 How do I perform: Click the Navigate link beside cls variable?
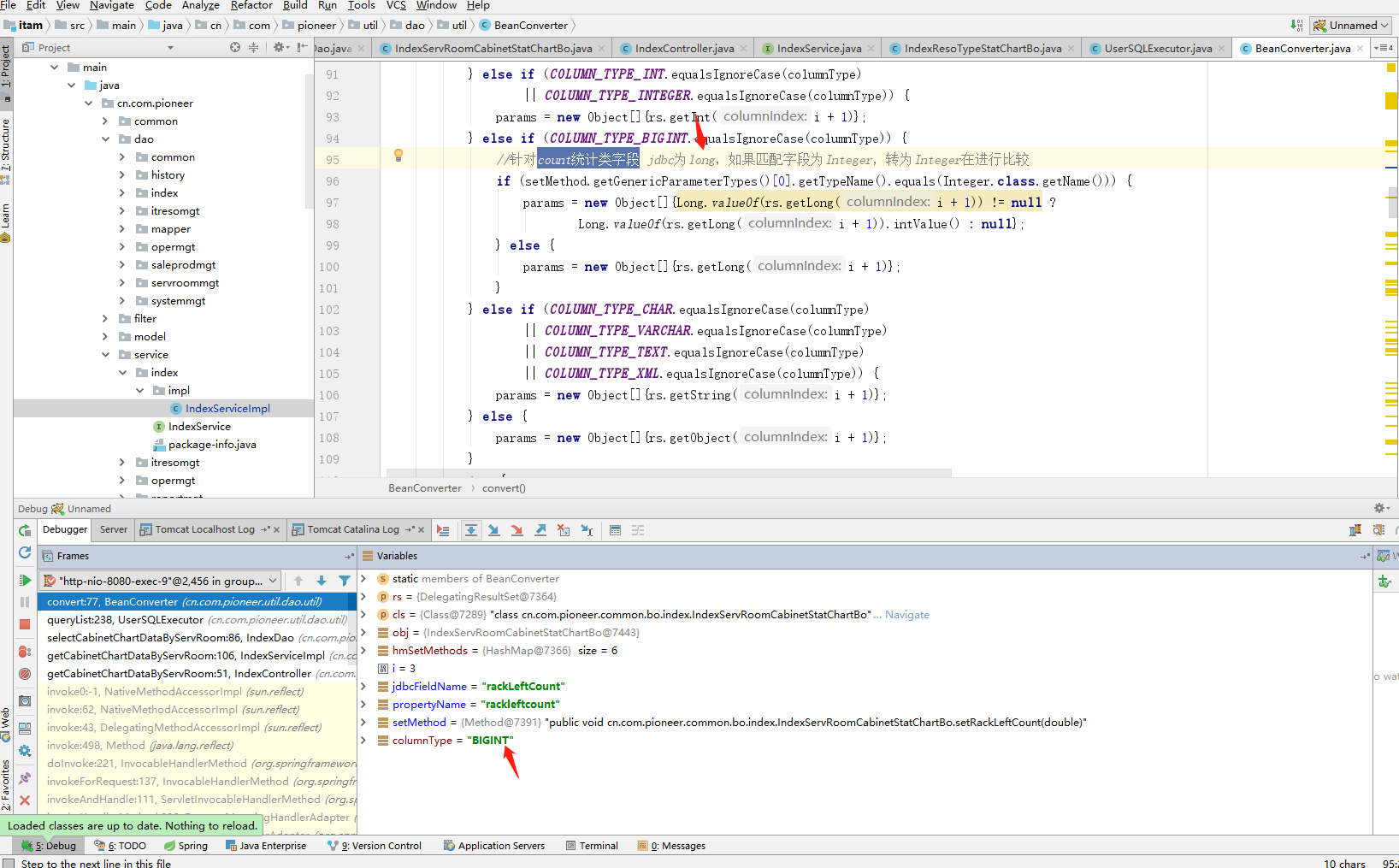pyautogui.click(x=906, y=615)
